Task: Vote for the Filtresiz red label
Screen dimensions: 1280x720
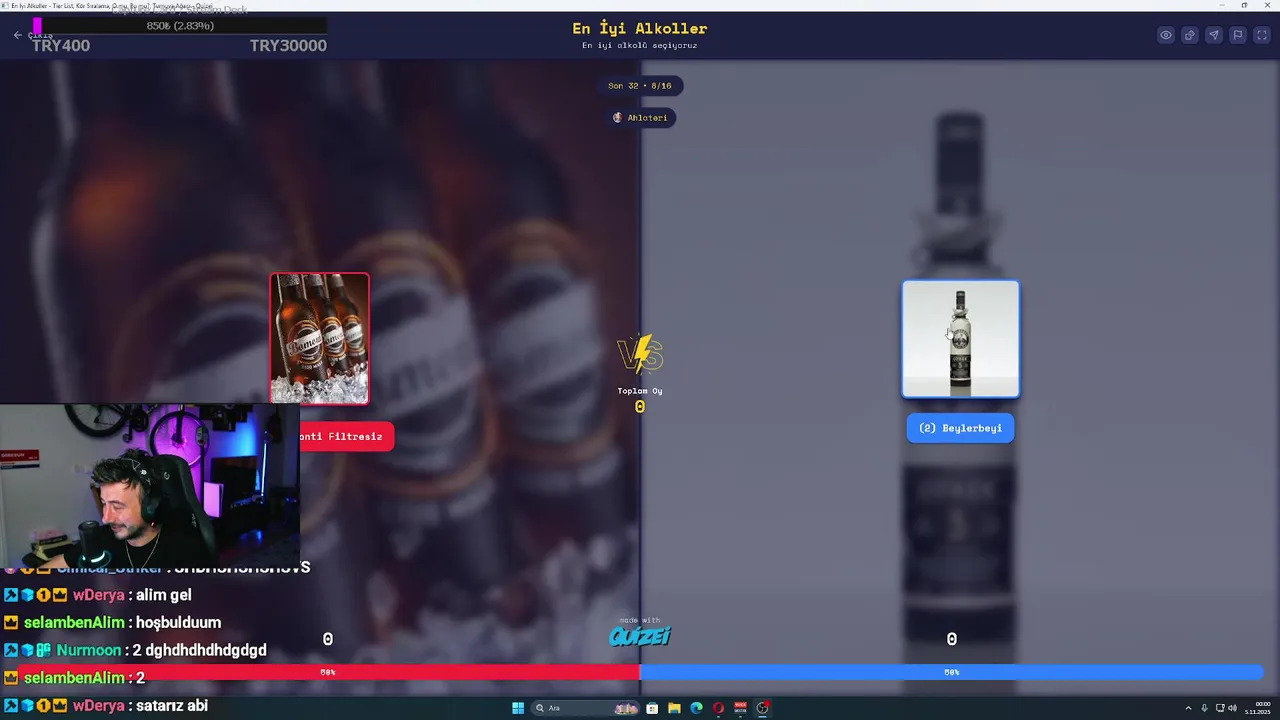Action: pos(347,436)
